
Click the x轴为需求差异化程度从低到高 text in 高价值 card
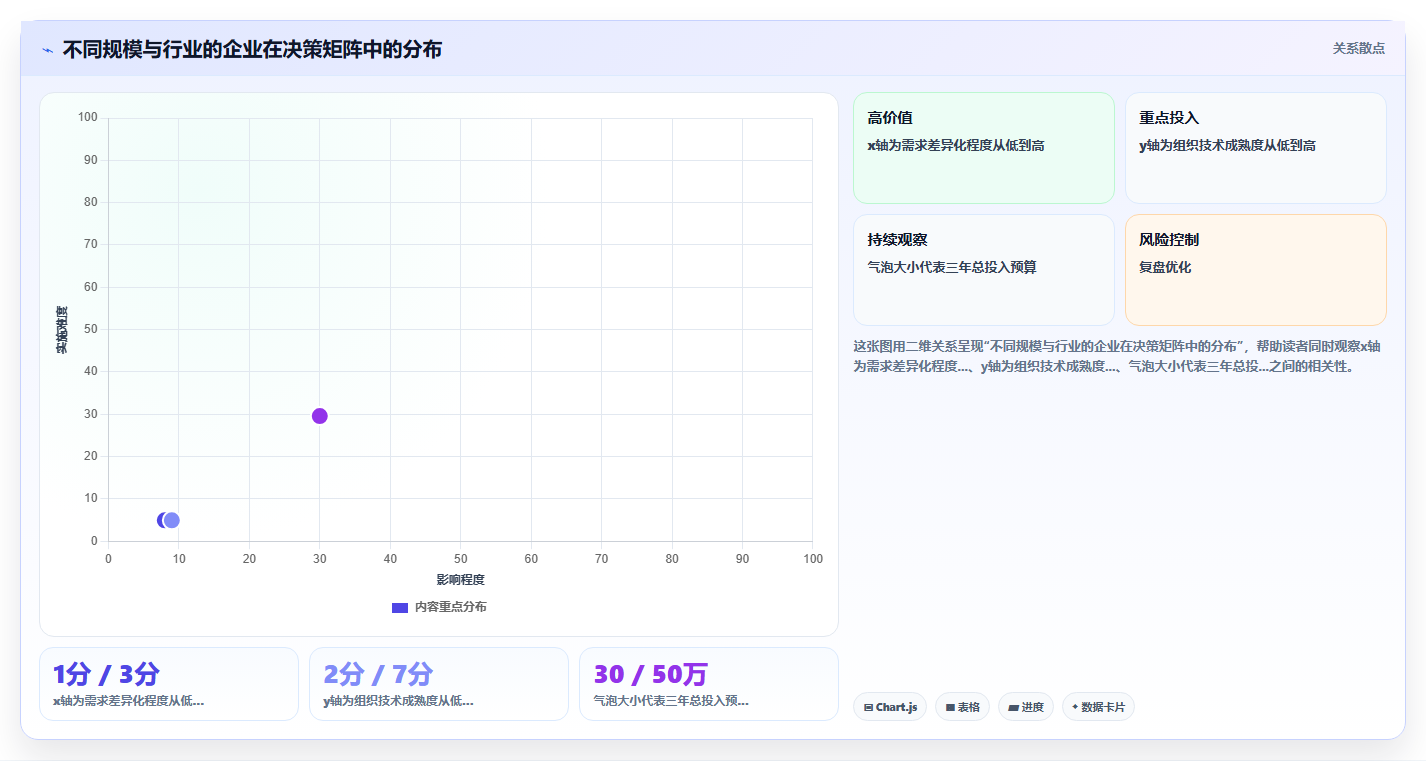956,145
